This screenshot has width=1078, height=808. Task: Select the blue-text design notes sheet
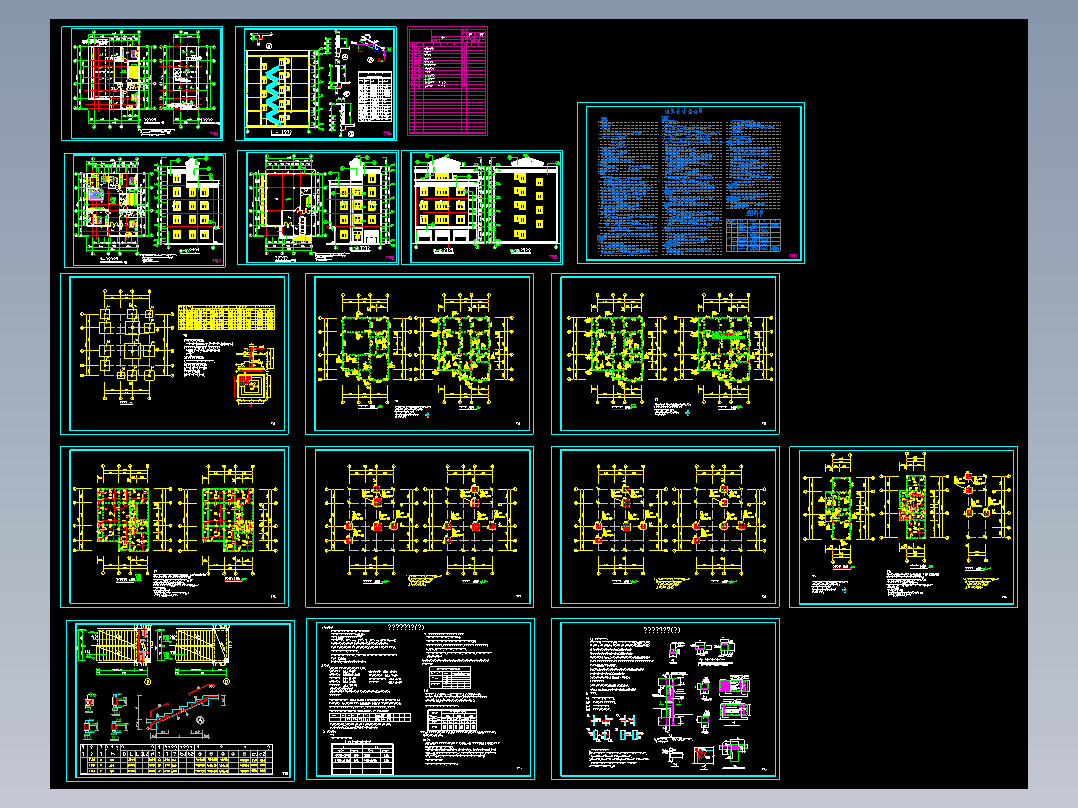(691, 183)
